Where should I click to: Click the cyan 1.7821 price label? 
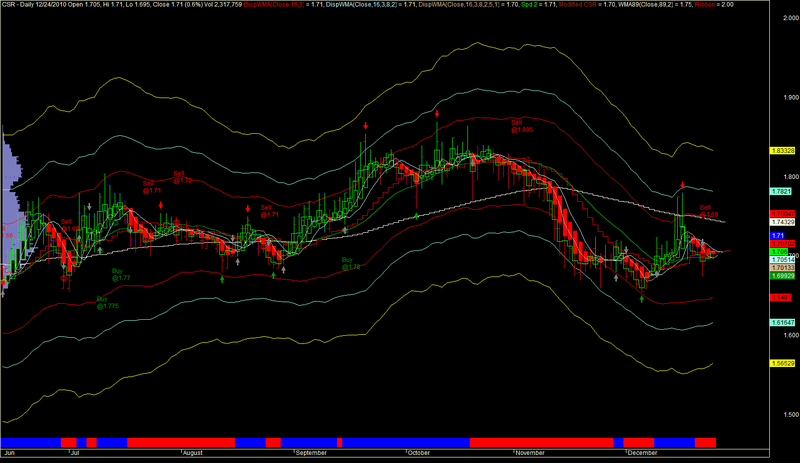780,191
